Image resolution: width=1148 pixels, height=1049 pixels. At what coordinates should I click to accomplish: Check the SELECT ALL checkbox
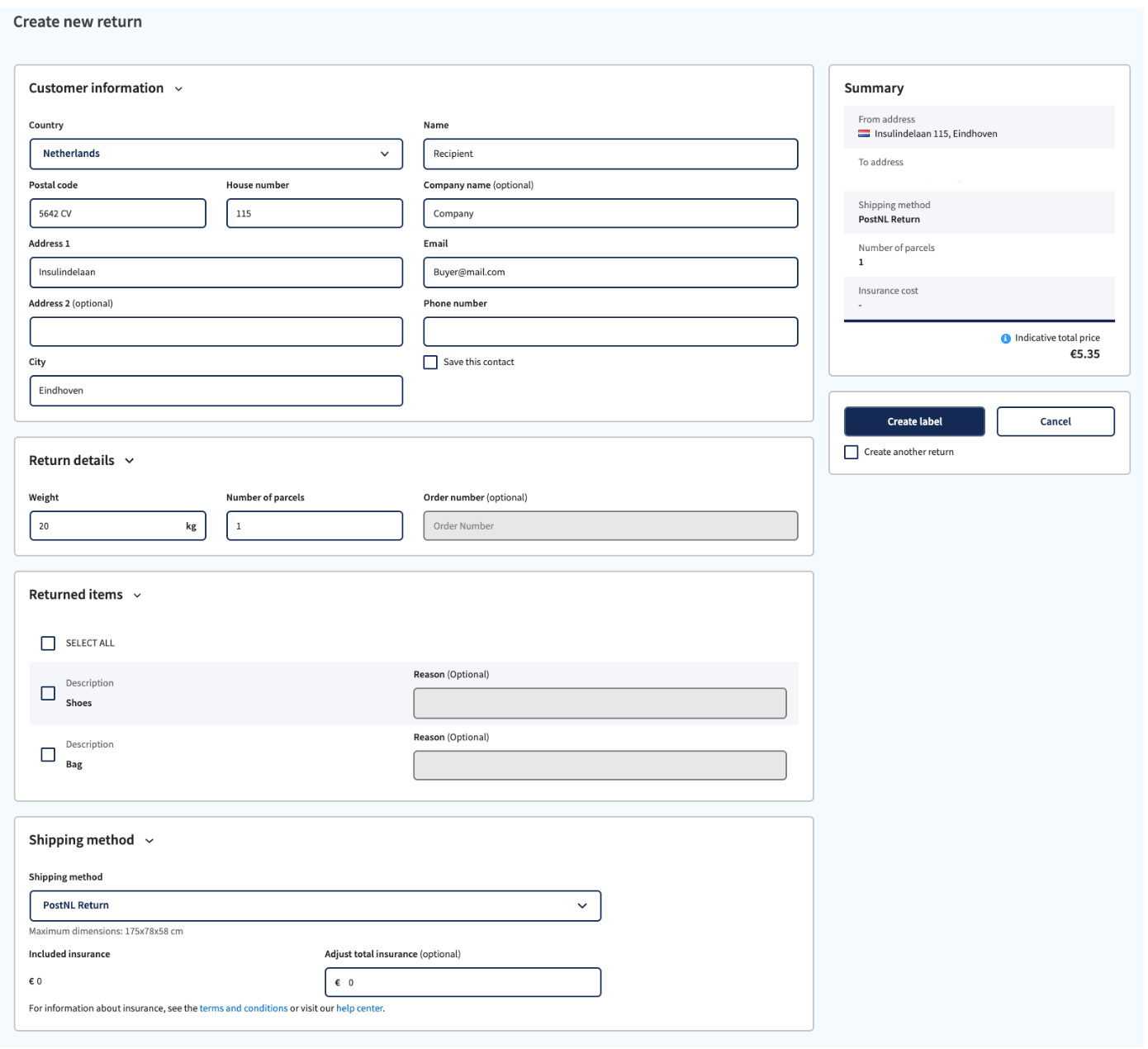(x=45, y=643)
